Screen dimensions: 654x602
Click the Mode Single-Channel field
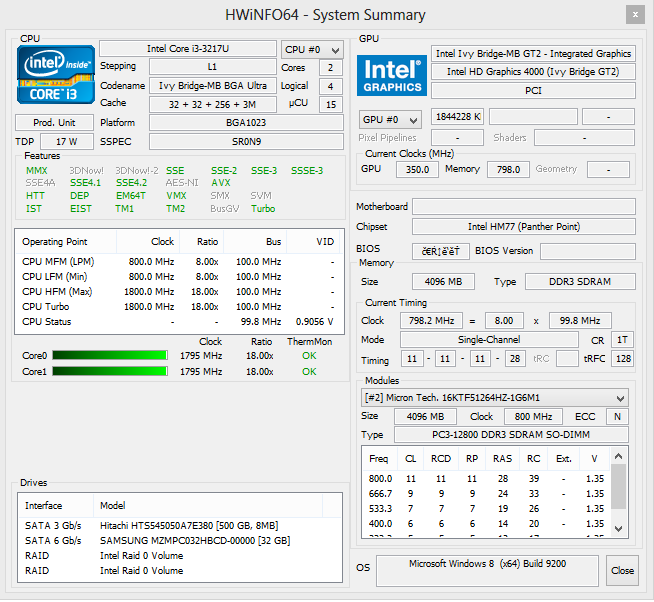click(489, 340)
